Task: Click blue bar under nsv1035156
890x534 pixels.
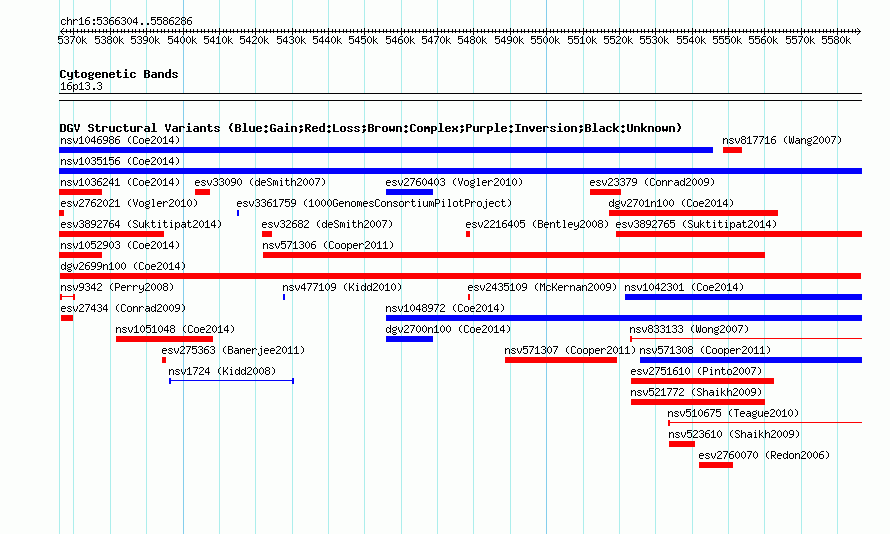Action: [x=460, y=171]
